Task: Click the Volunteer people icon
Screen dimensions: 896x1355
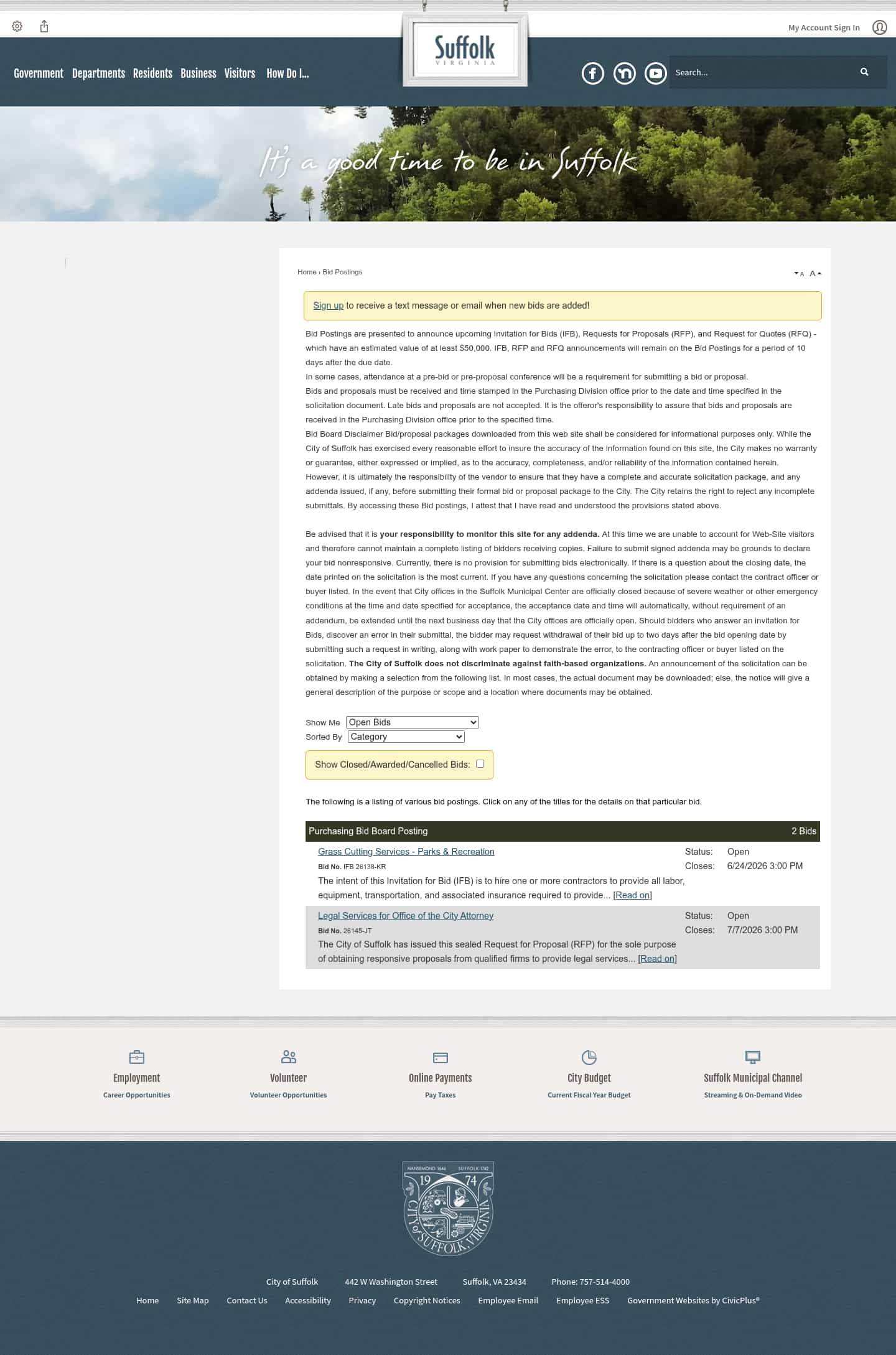Action: (x=289, y=1057)
